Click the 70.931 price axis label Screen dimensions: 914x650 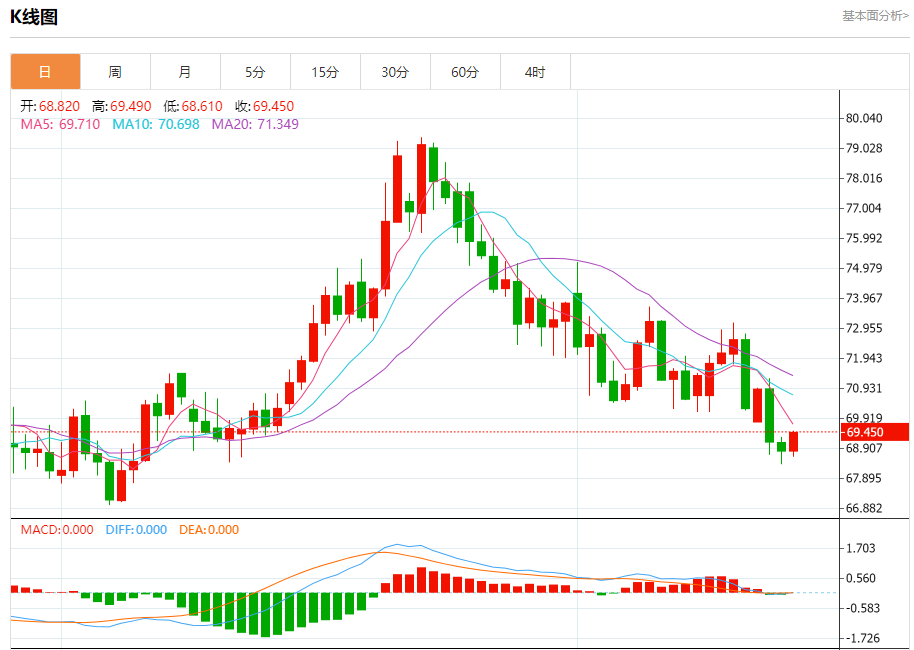pos(864,388)
